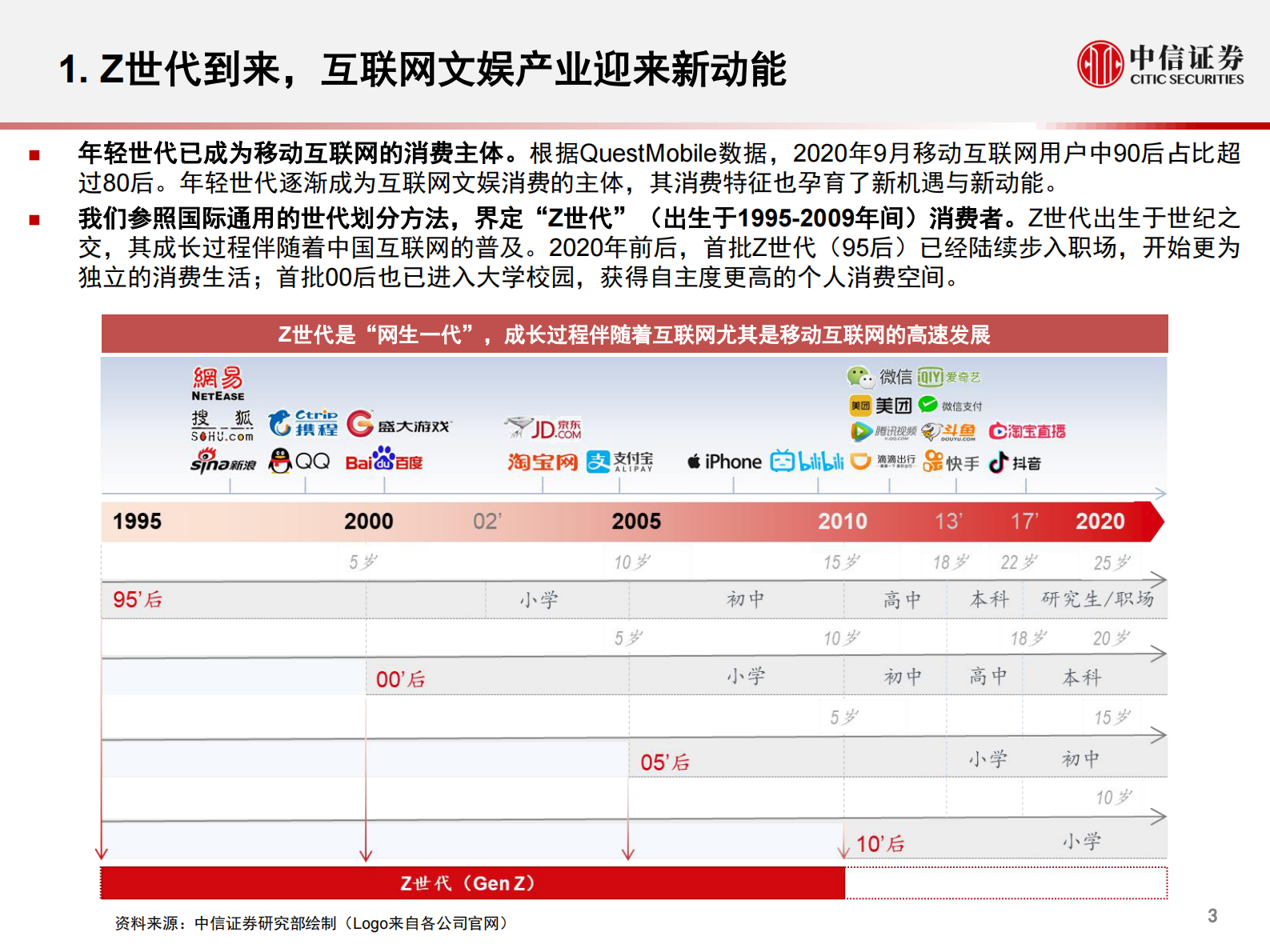Viewport: 1270px width, 952px height.
Task: Click the Sohu.com logo
Action: click(222, 426)
